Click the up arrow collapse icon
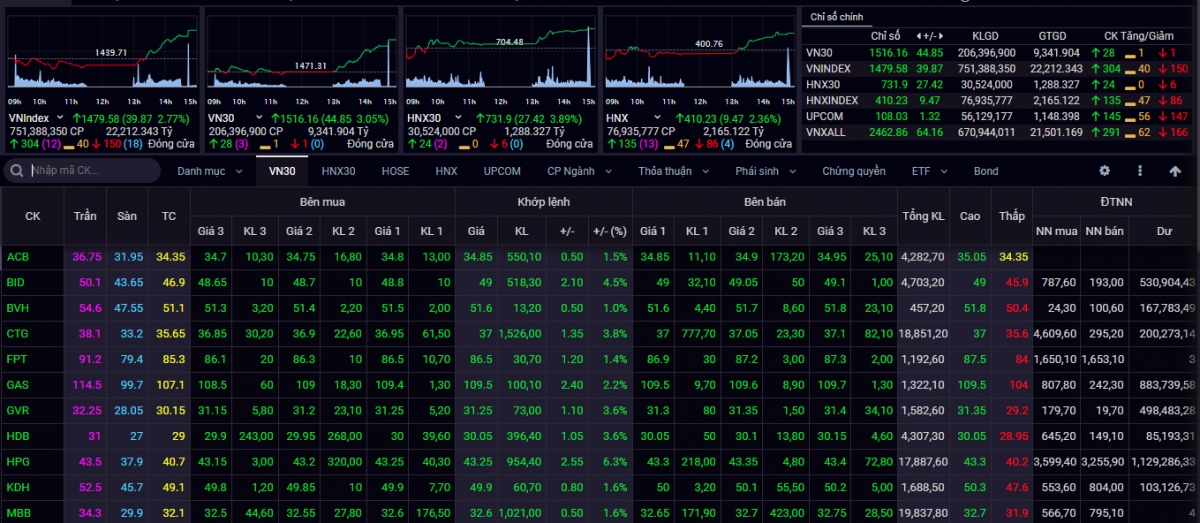Image resolution: width=1200 pixels, height=523 pixels. click(x=1175, y=171)
